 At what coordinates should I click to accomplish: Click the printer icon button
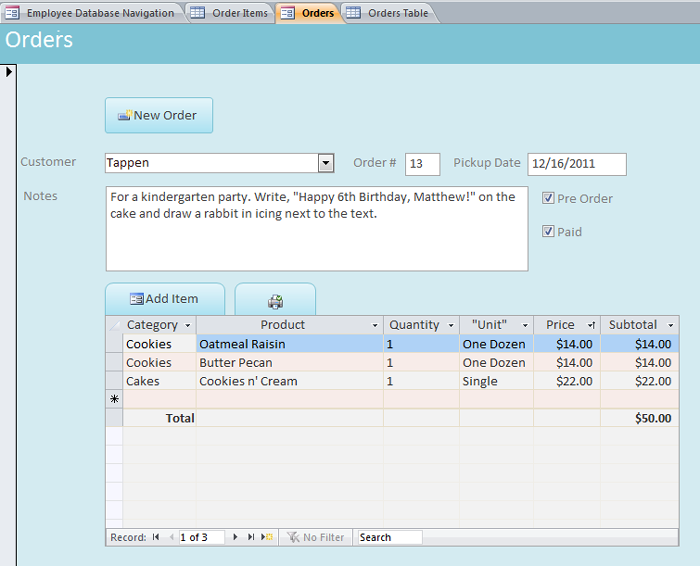pos(275,299)
